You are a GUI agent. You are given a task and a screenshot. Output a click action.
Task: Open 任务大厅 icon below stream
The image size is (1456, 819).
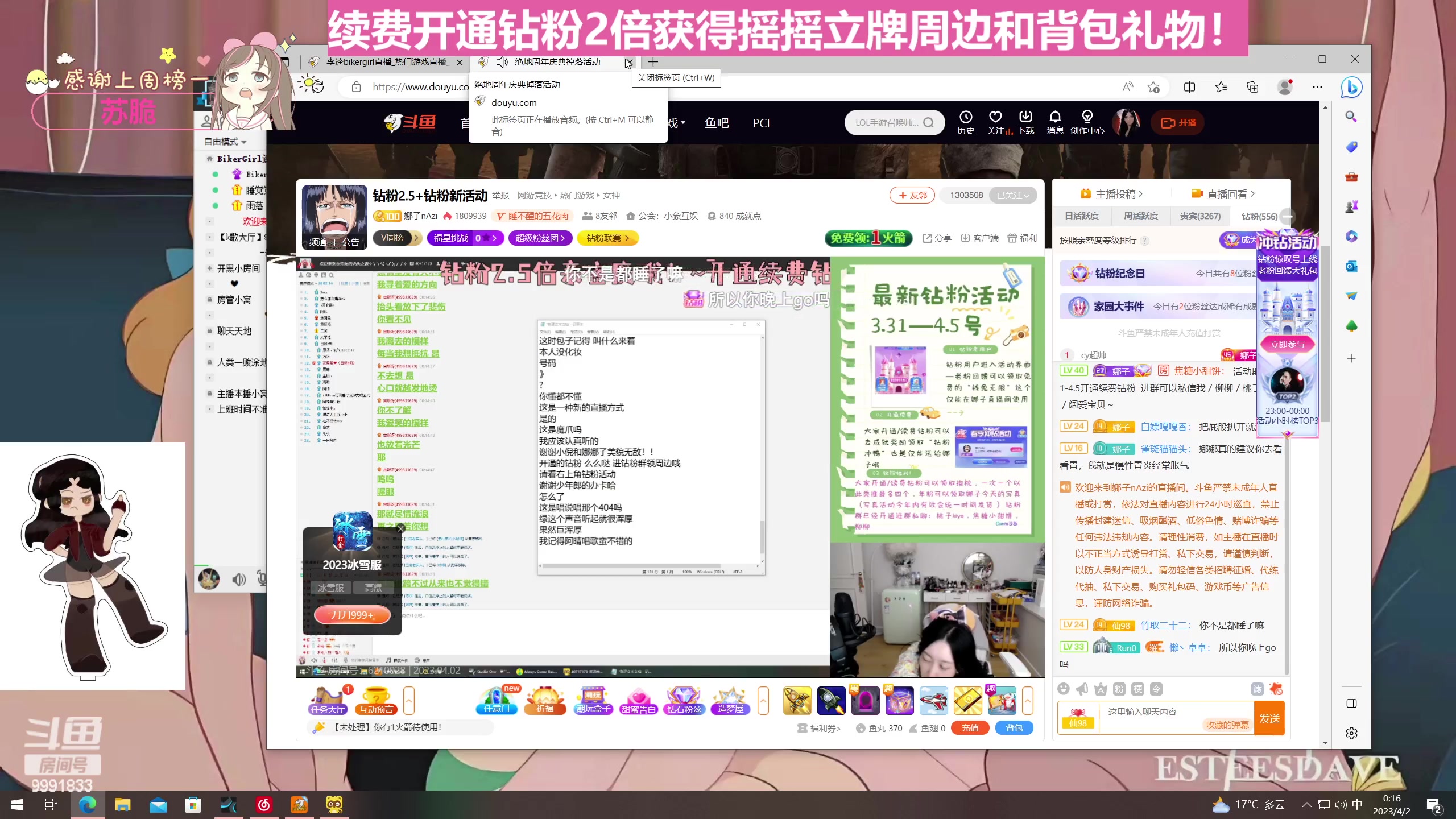(x=328, y=700)
